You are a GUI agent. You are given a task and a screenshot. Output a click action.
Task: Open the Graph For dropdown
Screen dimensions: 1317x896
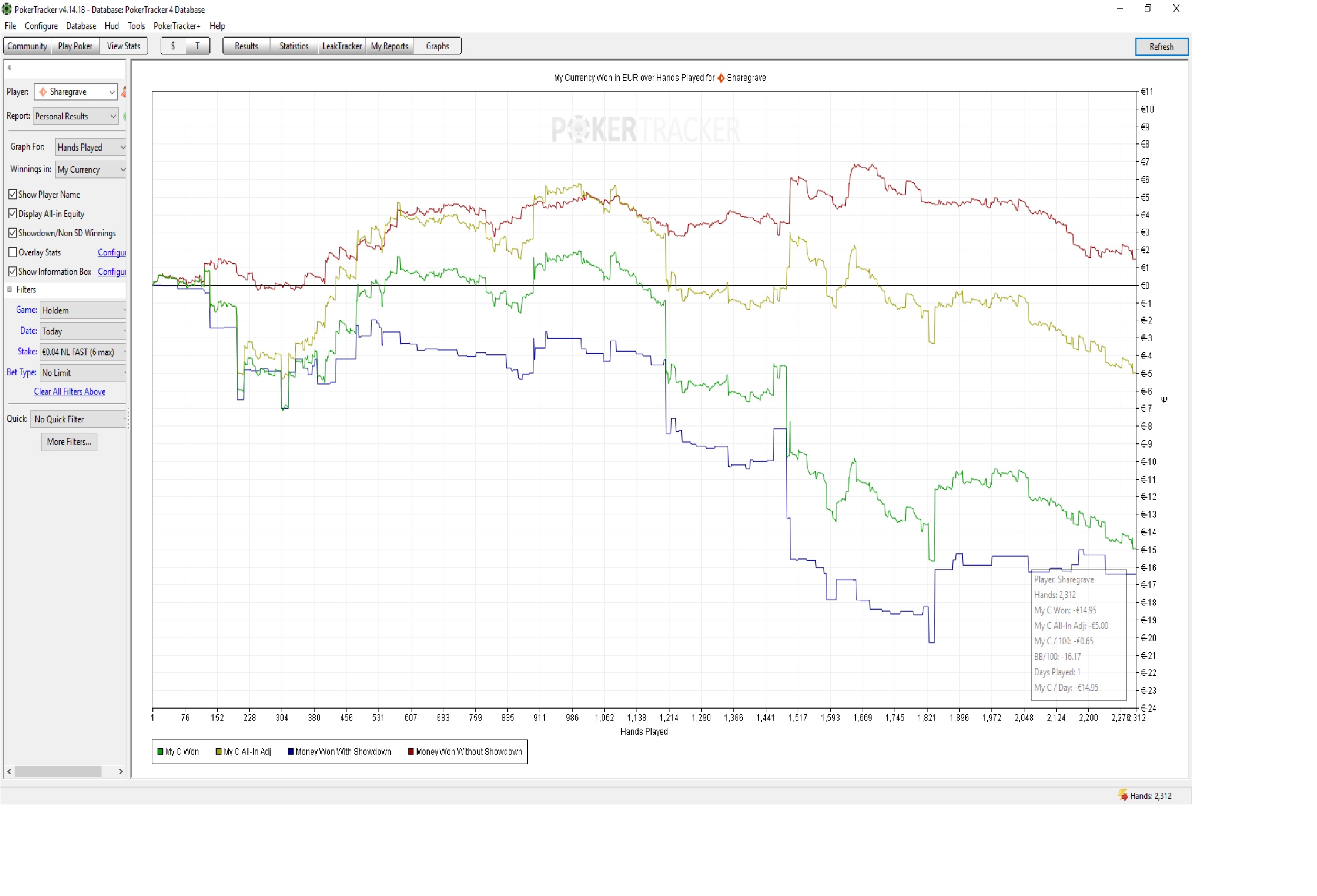[90, 148]
